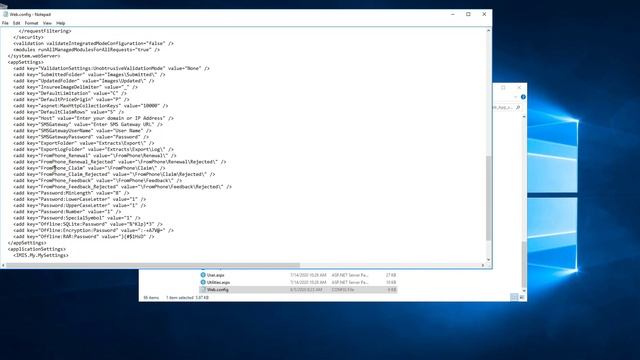Click Notepad vertical scrollbar down arrow
Viewport: 640px width, 360px height.
click(x=489, y=260)
